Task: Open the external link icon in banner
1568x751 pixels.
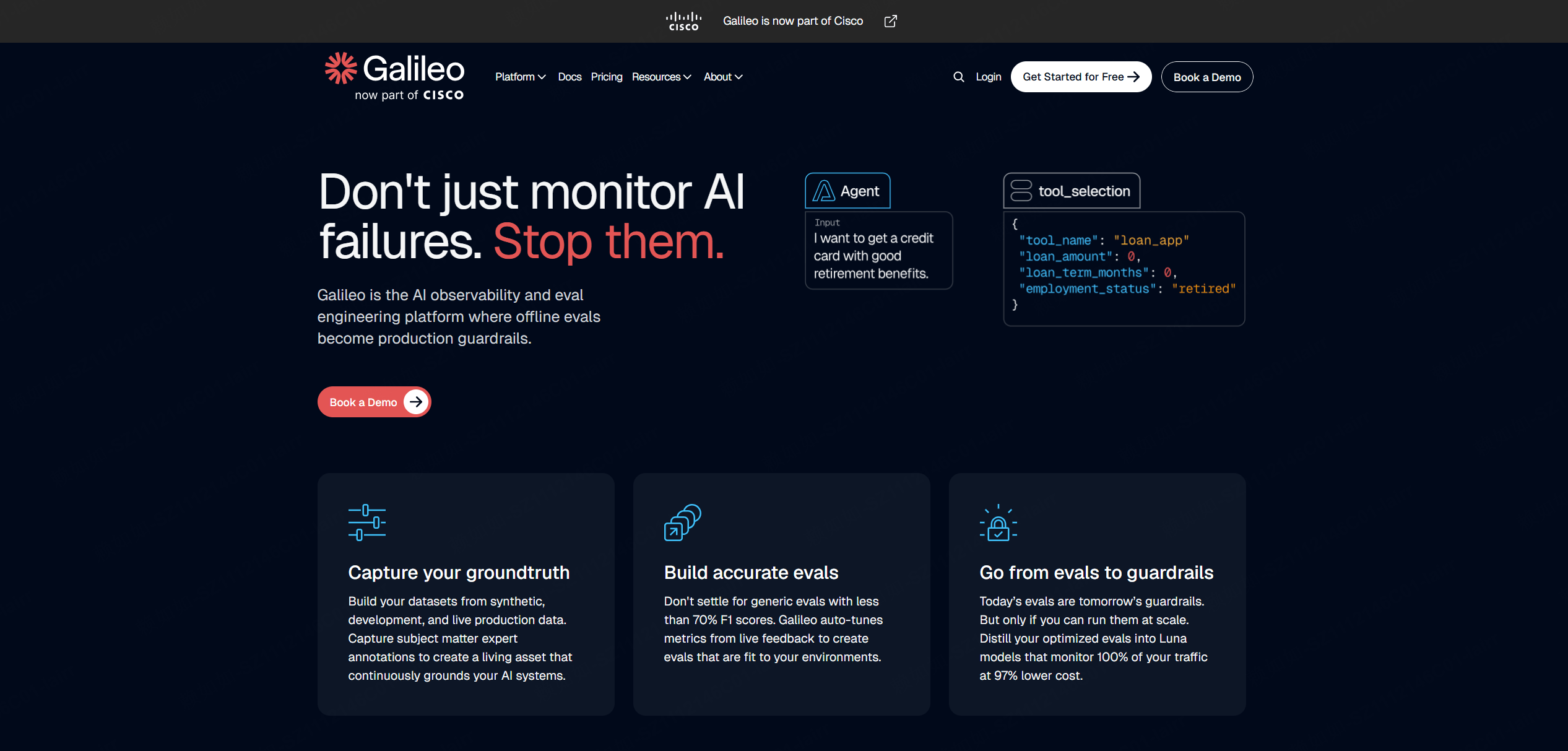Action: tap(890, 21)
